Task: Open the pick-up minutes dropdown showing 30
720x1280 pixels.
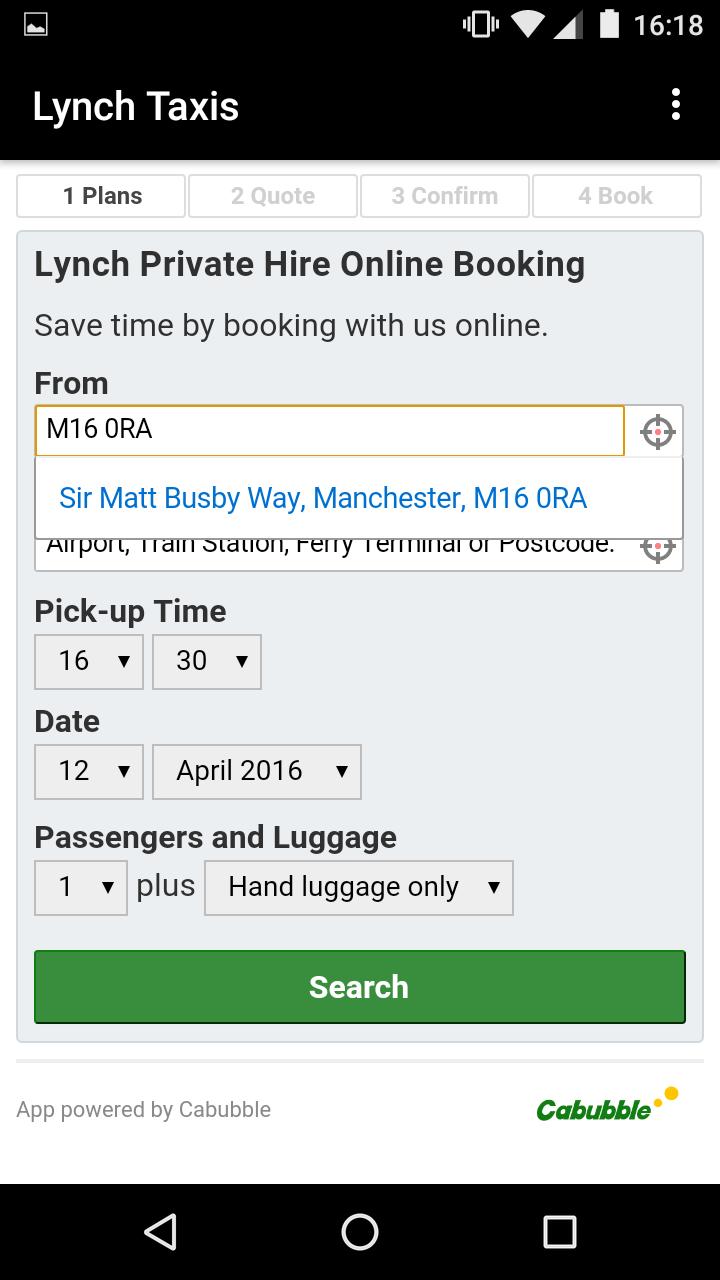Action: [207, 661]
